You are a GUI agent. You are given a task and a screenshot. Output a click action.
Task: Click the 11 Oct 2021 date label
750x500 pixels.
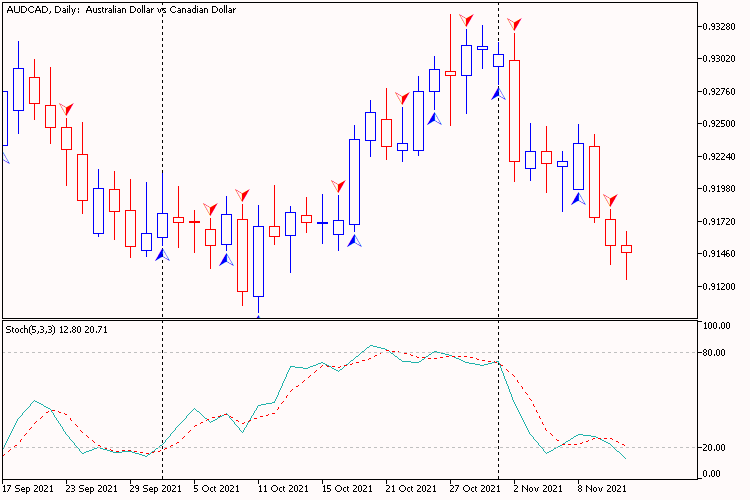(283, 489)
